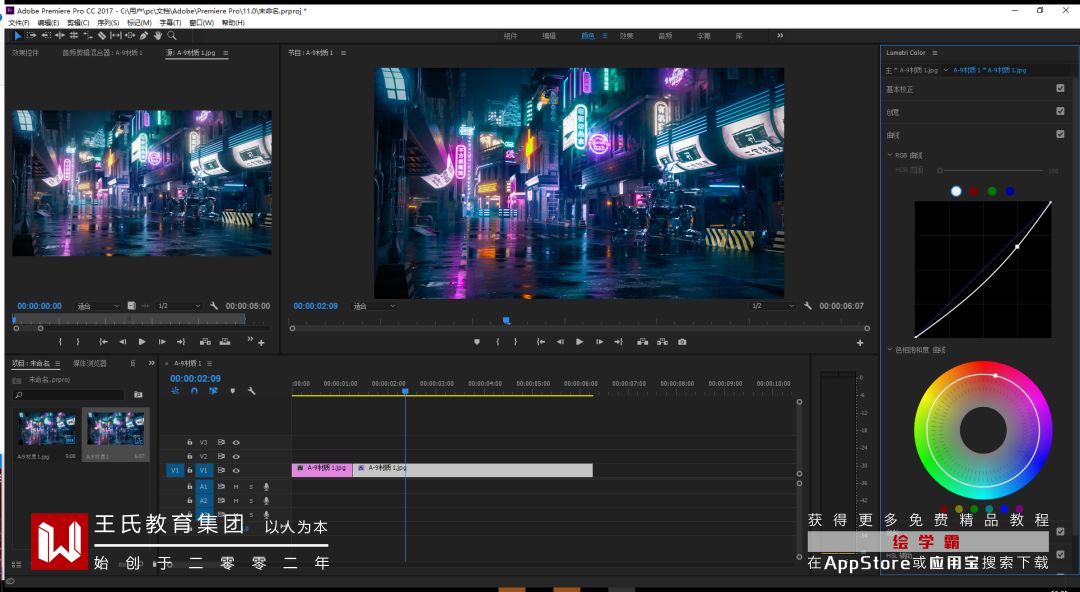The width and height of the screenshot is (1080, 592).
Task: Open the 序列(S) menu
Action: pos(108,22)
